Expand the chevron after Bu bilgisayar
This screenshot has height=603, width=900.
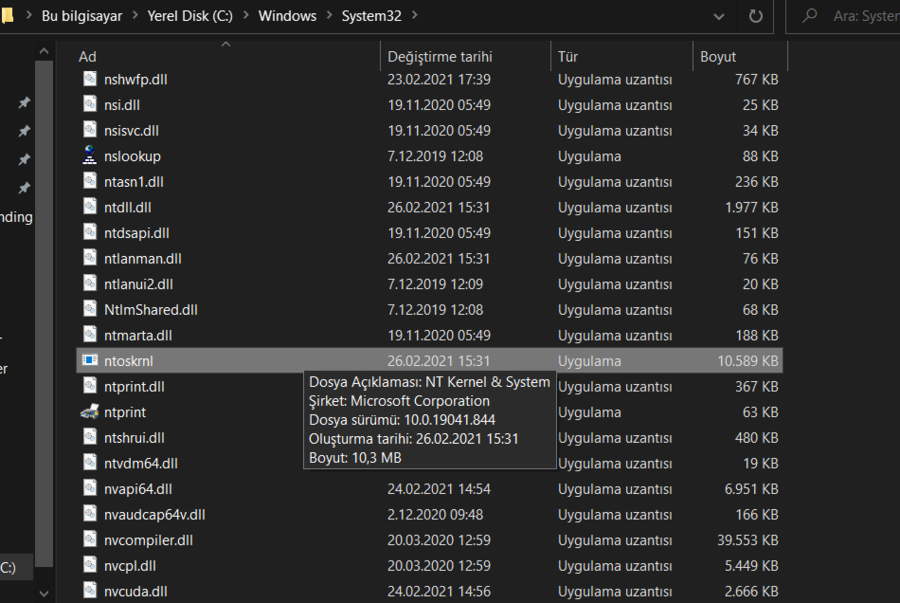point(134,16)
